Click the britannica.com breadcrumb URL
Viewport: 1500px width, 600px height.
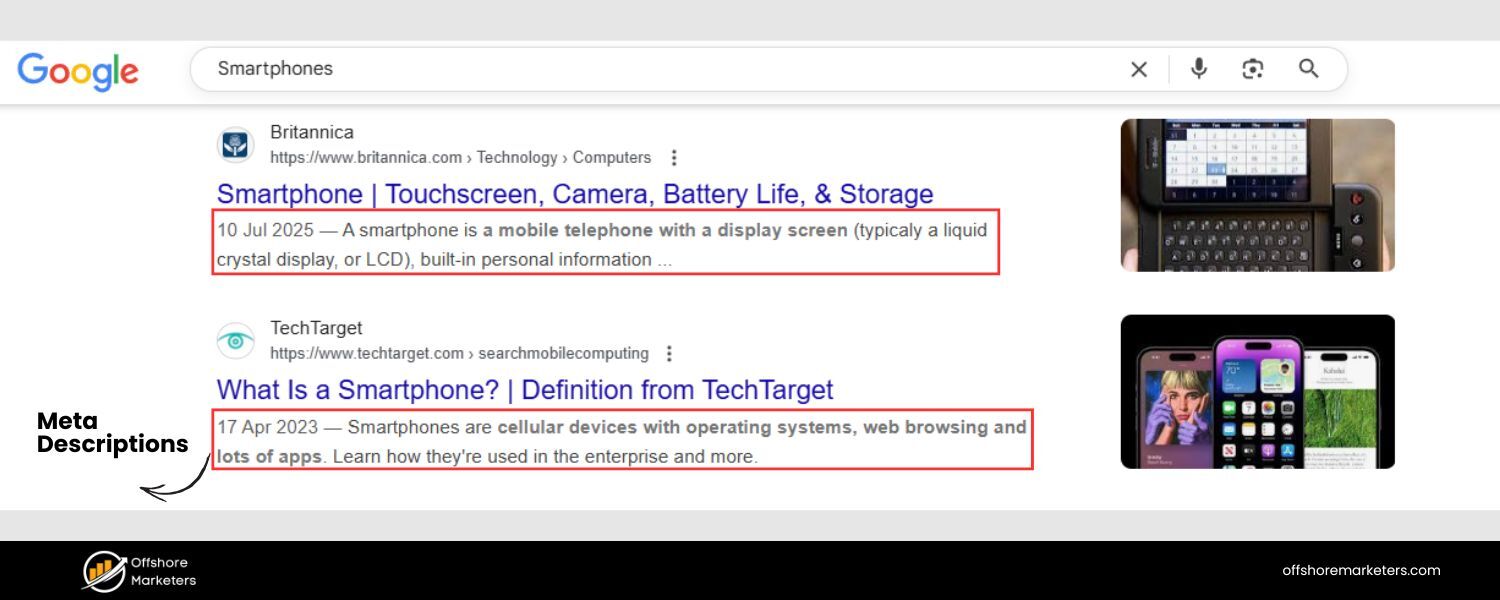pyautogui.click(x=460, y=158)
